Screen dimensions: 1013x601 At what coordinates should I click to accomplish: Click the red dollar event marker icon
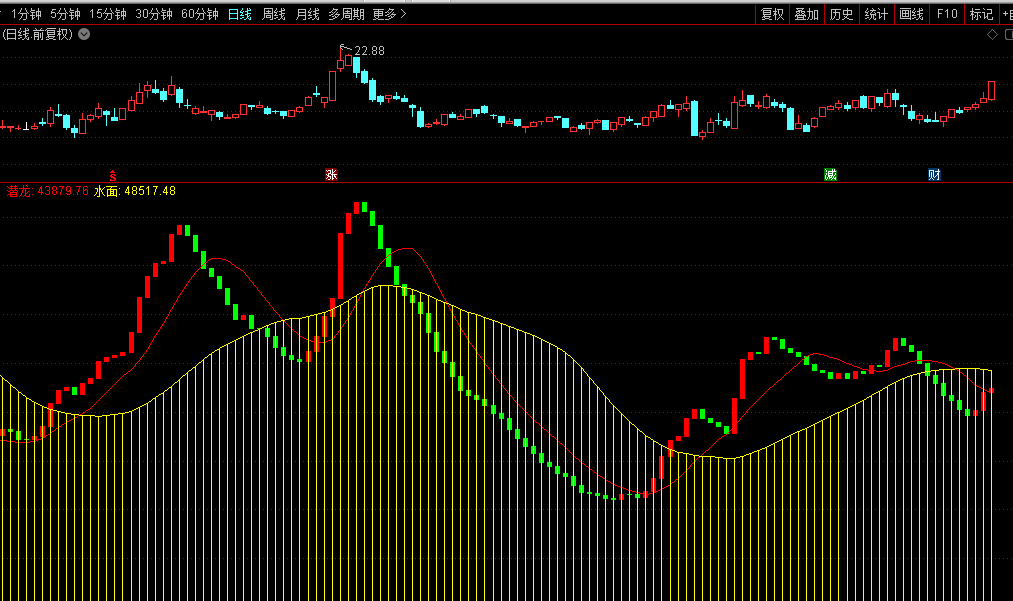click(112, 175)
